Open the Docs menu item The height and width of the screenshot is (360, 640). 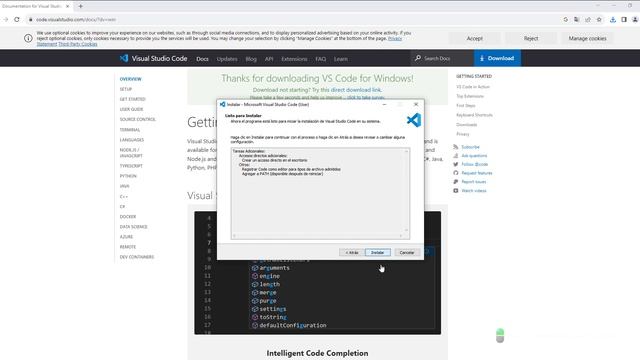click(202, 59)
